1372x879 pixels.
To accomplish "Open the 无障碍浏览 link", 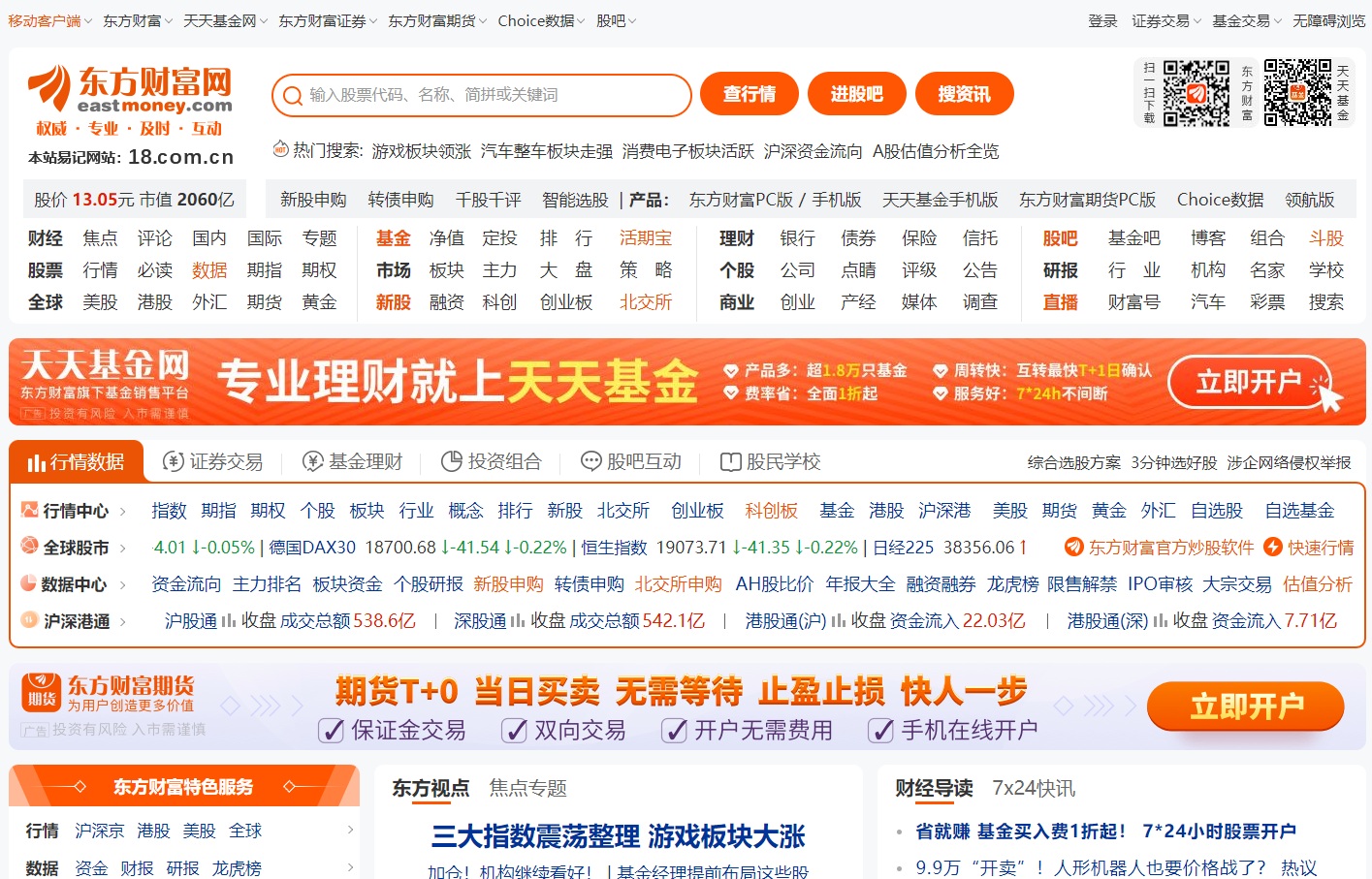I will (x=1329, y=20).
